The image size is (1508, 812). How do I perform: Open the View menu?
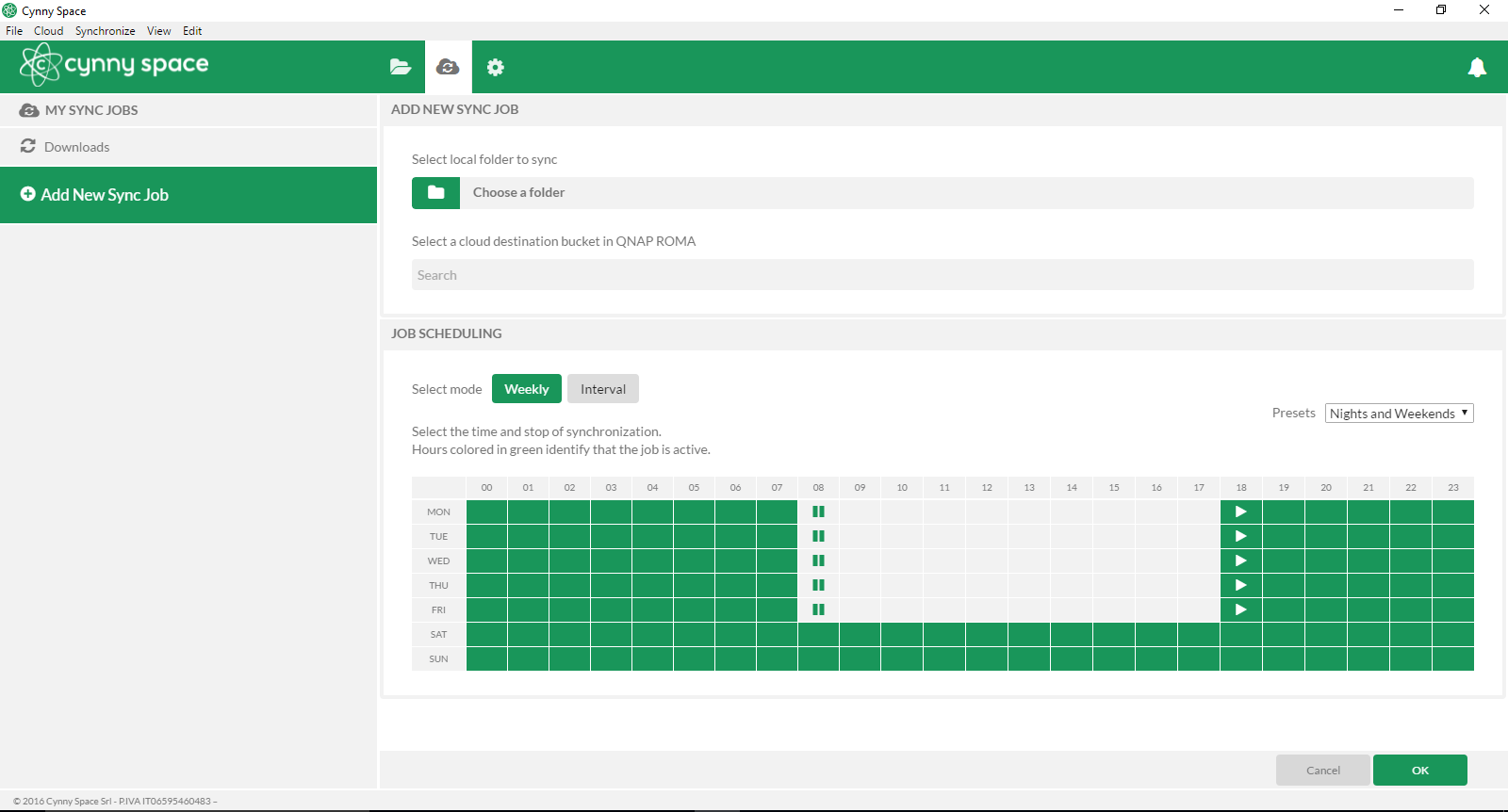click(x=159, y=31)
